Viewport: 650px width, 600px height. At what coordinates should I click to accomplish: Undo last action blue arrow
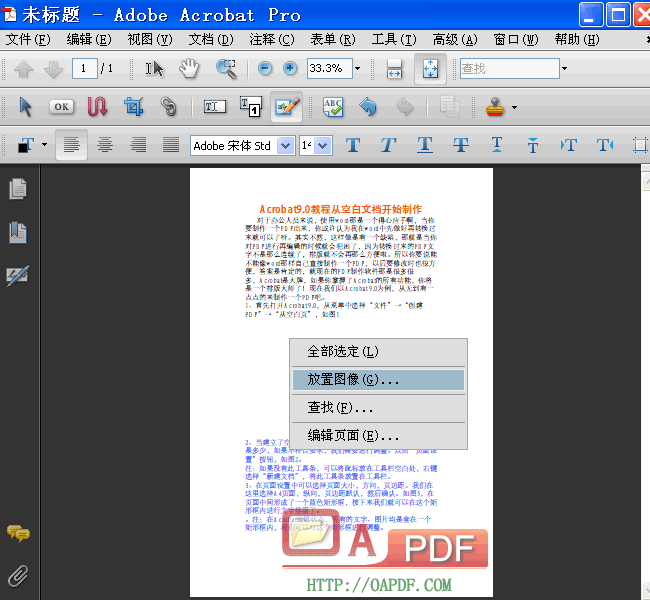368,107
